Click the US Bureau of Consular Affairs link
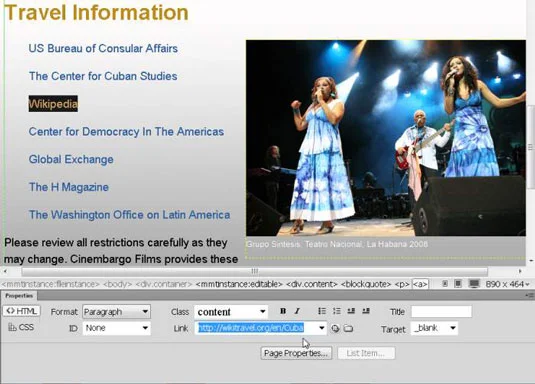Viewport: 535px width, 384px height. 103,48
